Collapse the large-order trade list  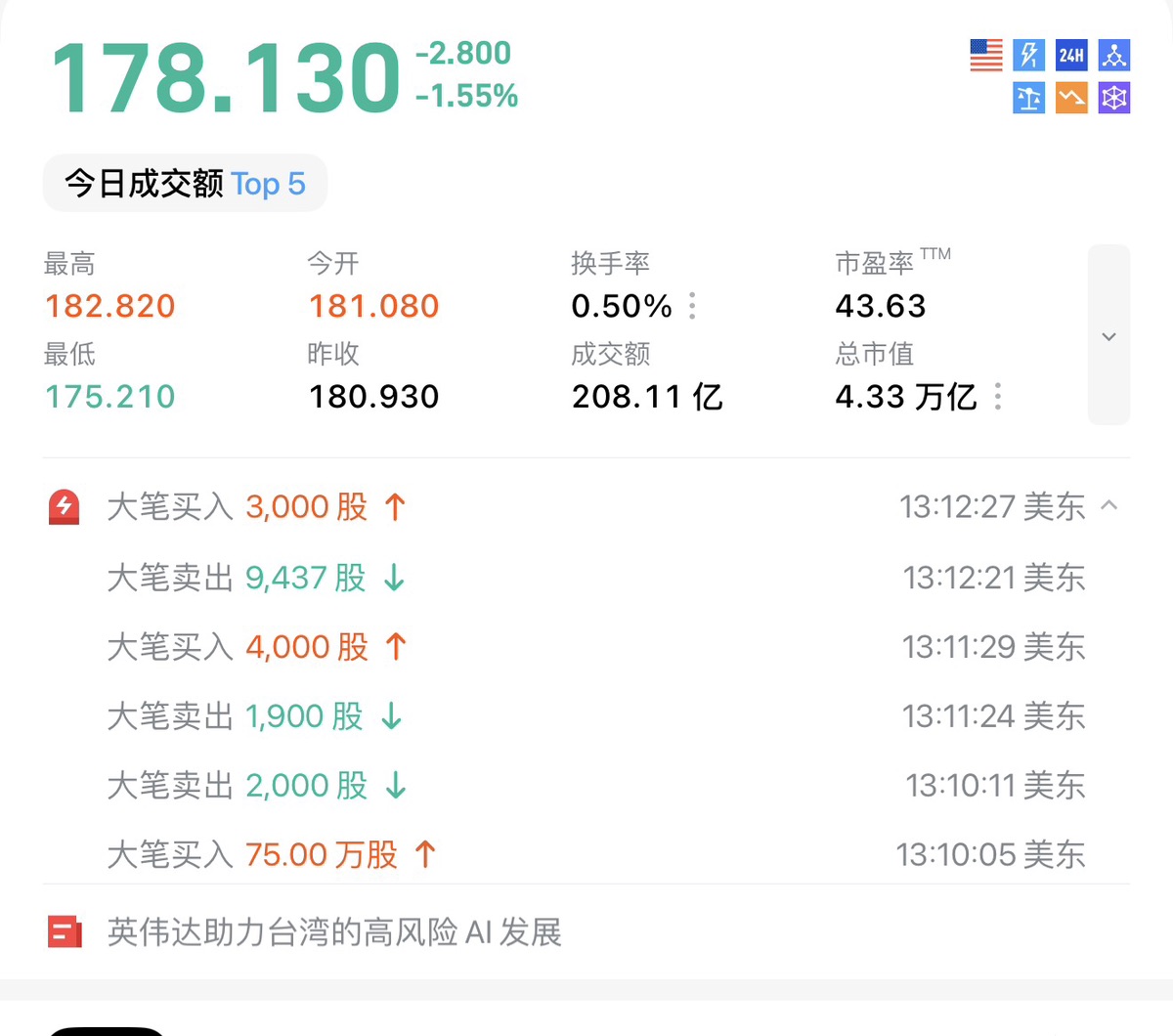click(1109, 505)
